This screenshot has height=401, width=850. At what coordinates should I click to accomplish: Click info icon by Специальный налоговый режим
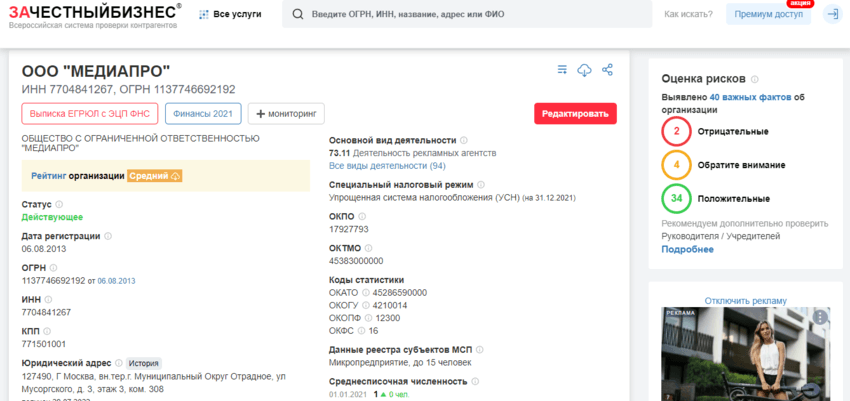[481, 185]
